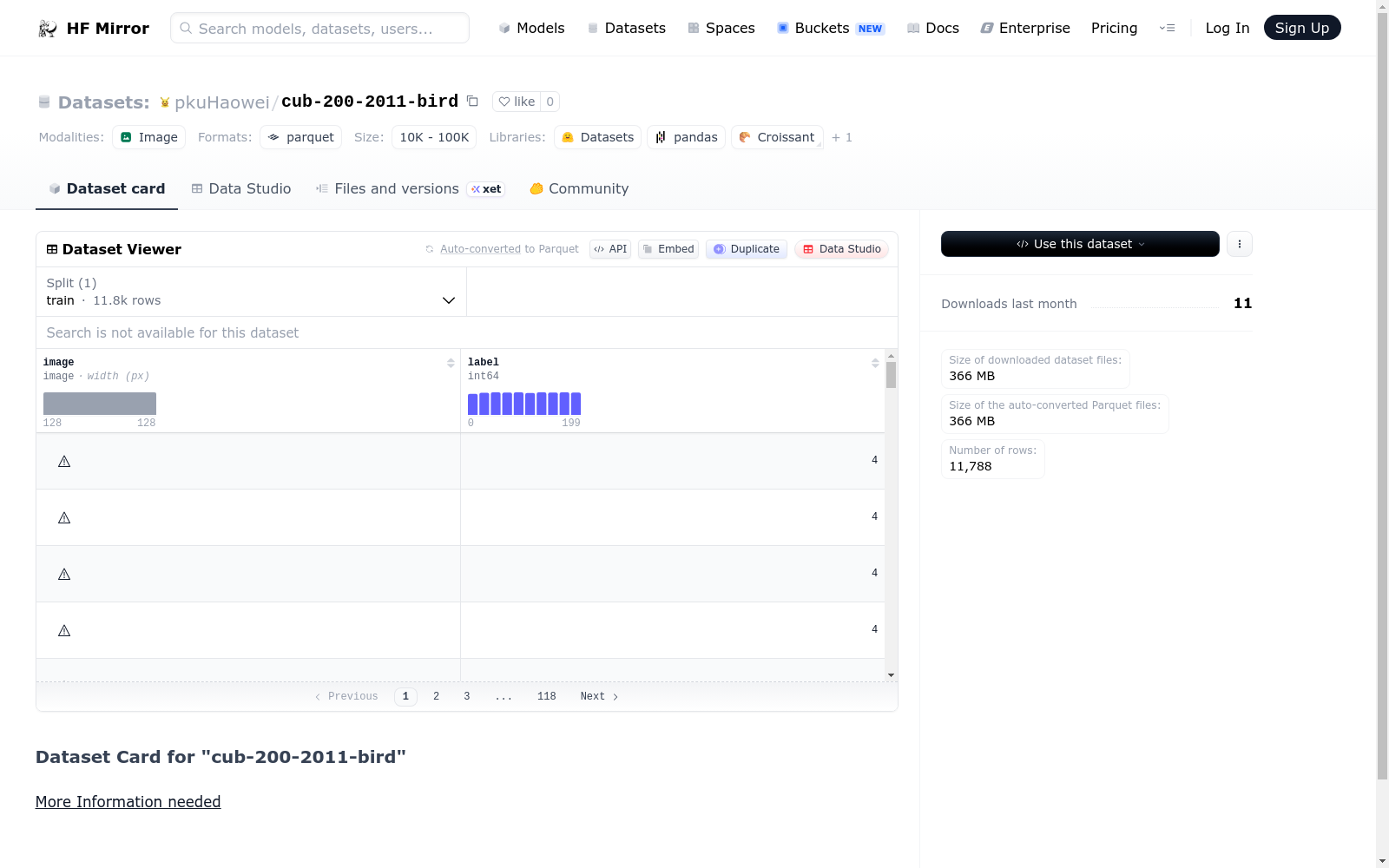Viewport: 1389px width, 868px height.
Task: Open Data Studio from the viewer header button
Action: [x=841, y=249]
